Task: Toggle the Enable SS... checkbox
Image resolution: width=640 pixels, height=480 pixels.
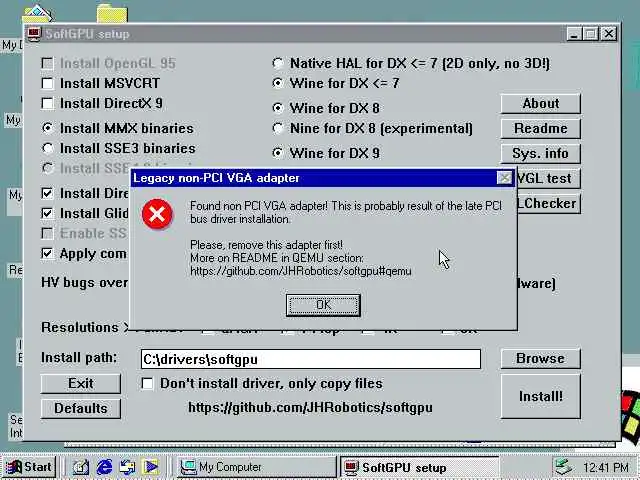Action: point(47,233)
